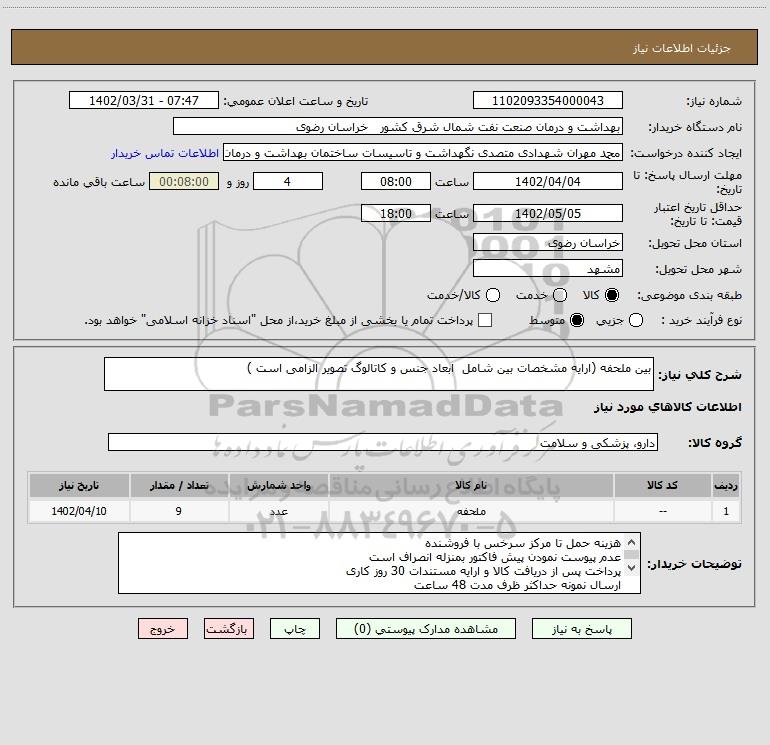Click the جزئیات اطلاعات نیاز header title
Image resolution: width=770 pixels, height=745 pixels.
click(x=682, y=48)
